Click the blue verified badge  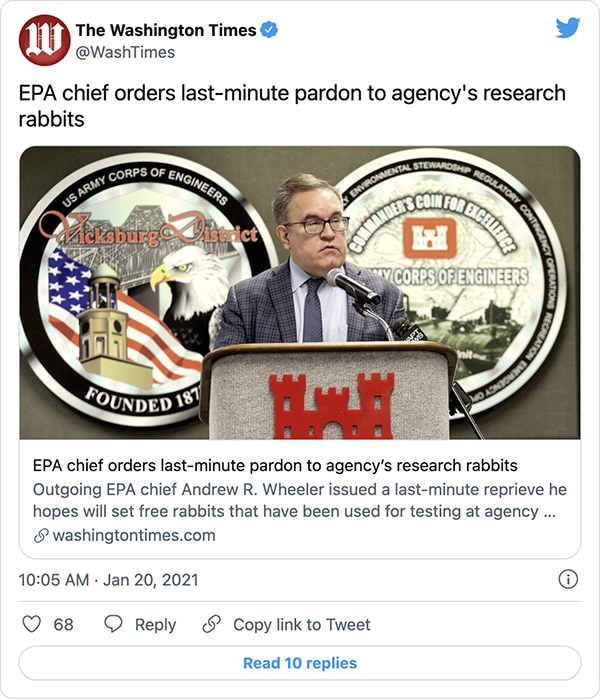point(269,31)
